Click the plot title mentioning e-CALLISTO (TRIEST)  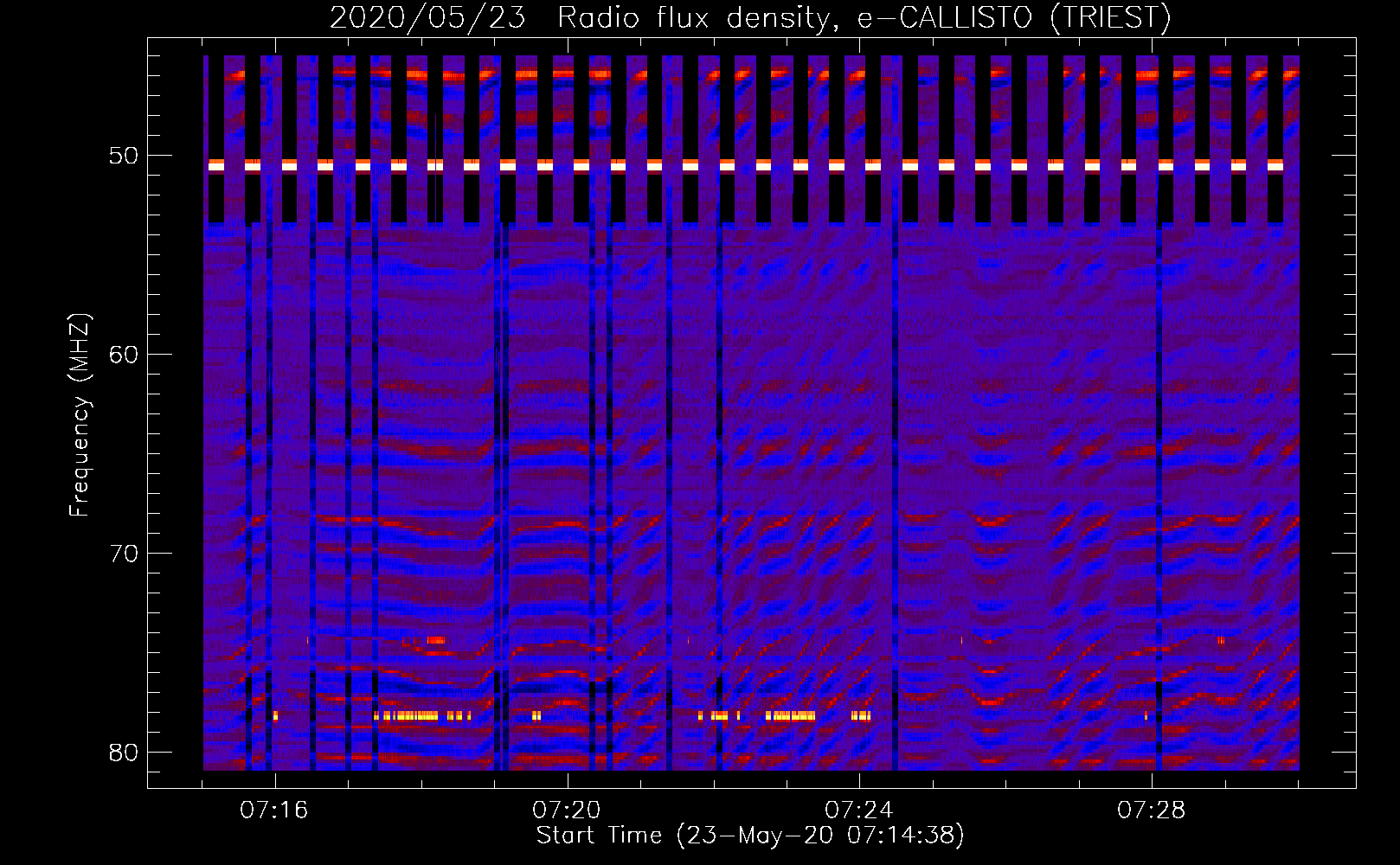(x=750, y=18)
